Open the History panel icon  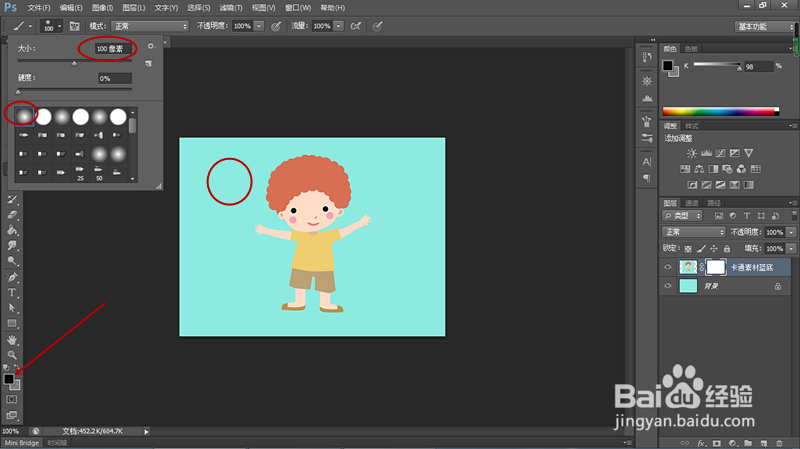click(x=647, y=57)
